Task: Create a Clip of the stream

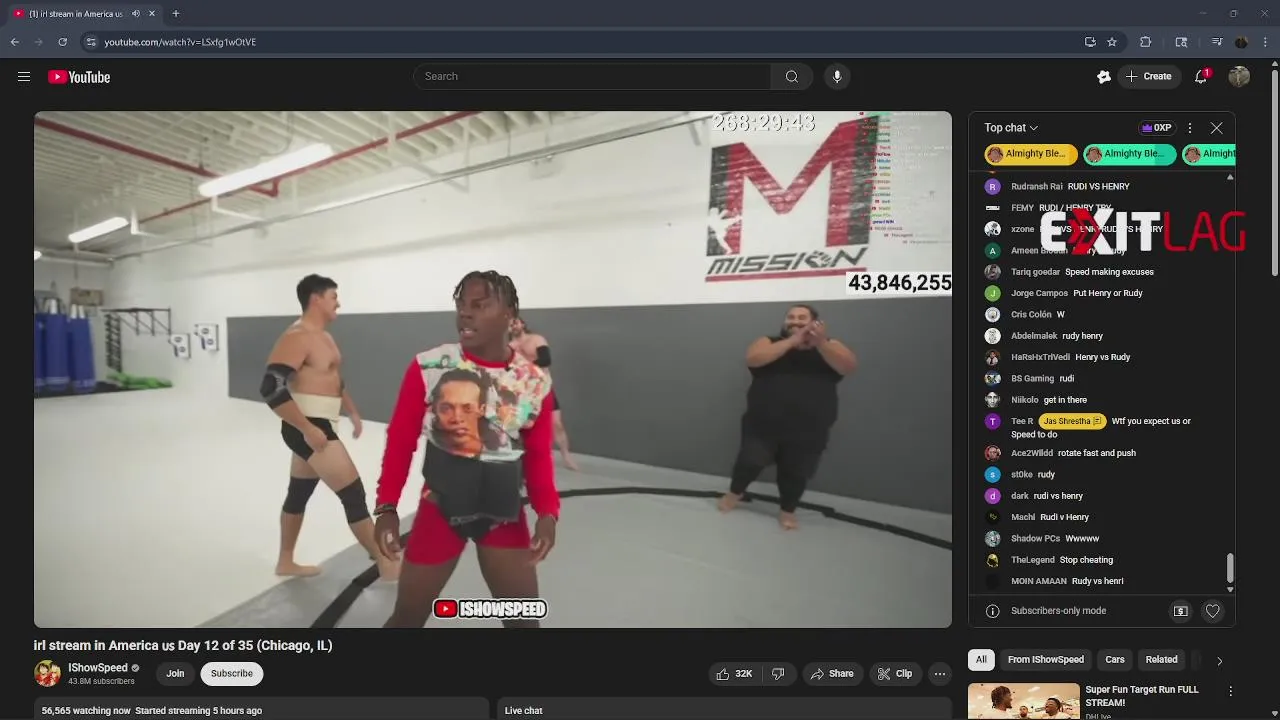Action: point(895,674)
